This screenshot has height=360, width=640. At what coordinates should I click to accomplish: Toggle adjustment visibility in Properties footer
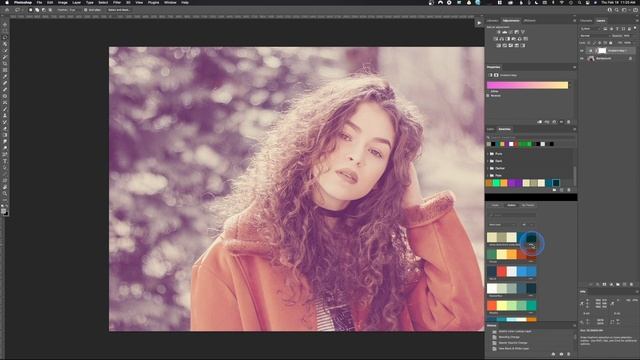tap(561, 122)
